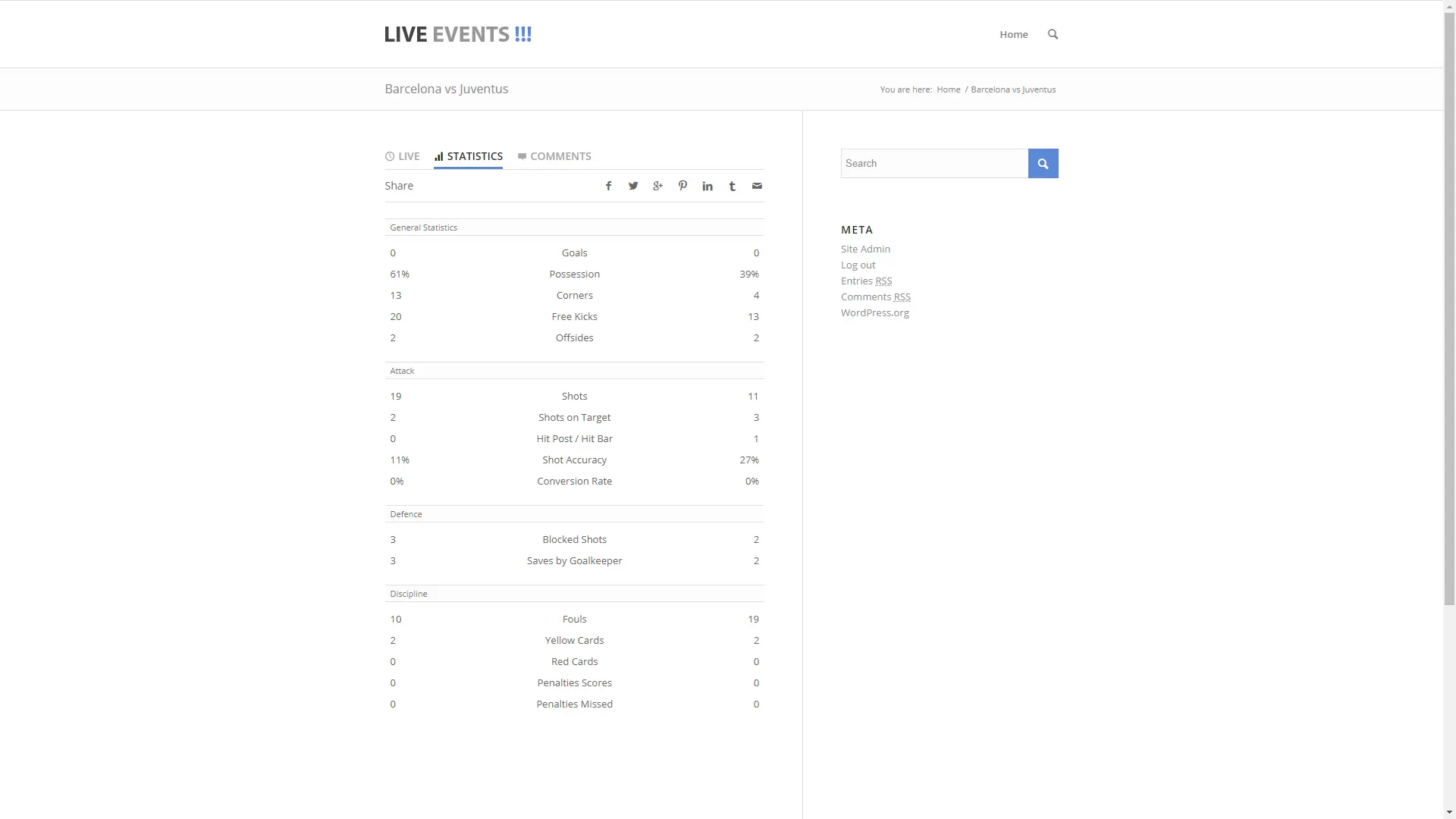Share the match on Facebook
The image size is (1456, 819).
pos(608,186)
